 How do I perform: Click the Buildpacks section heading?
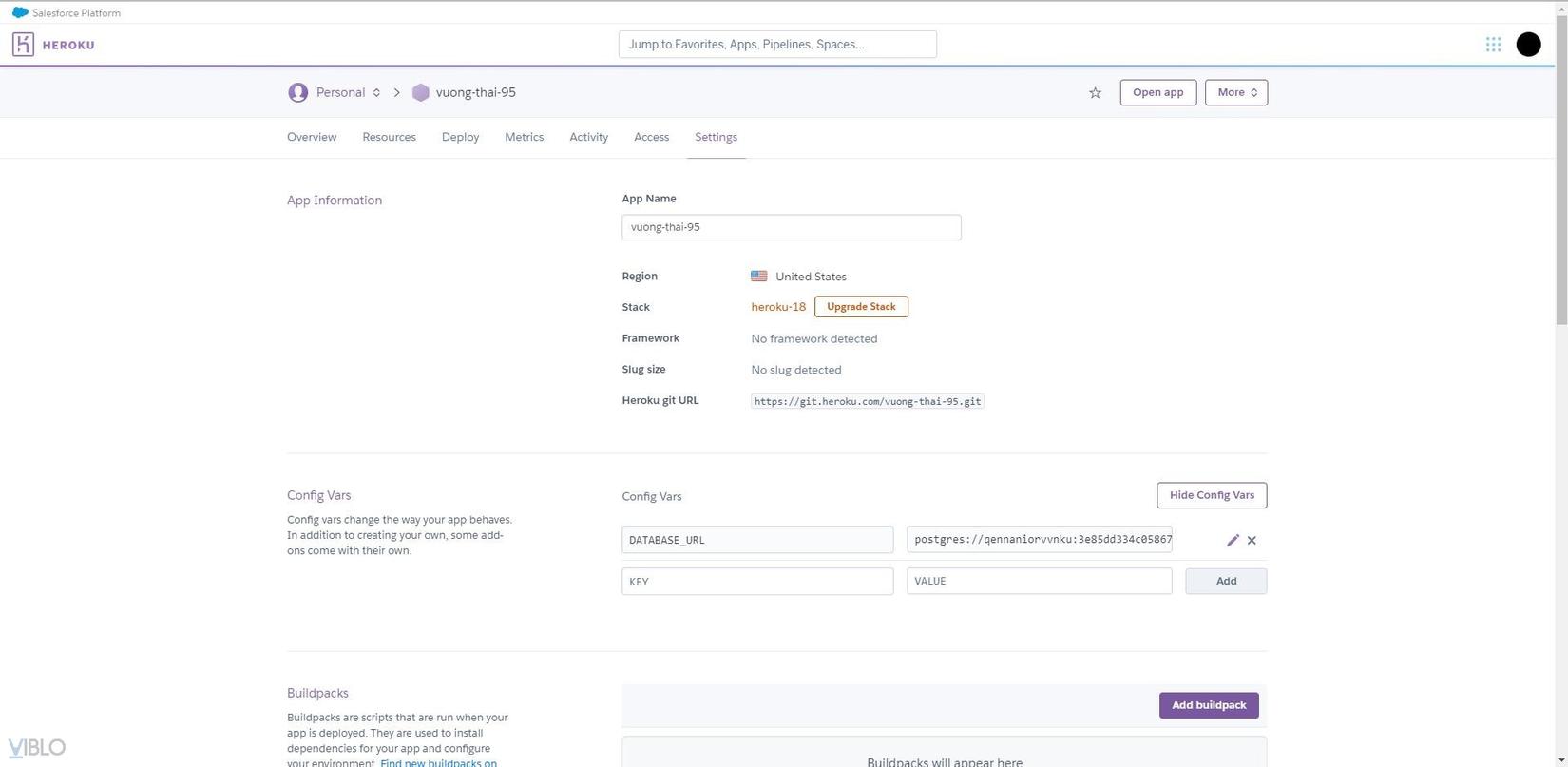coord(317,693)
